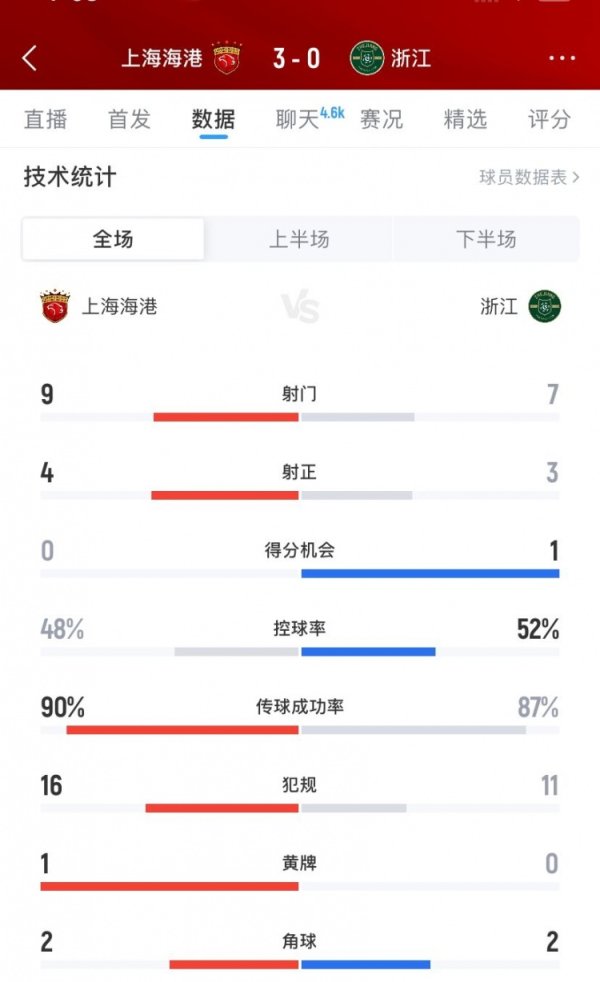Open more options via the three-dot icon
The image size is (600, 982).
pyautogui.click(x=560, y=59)
